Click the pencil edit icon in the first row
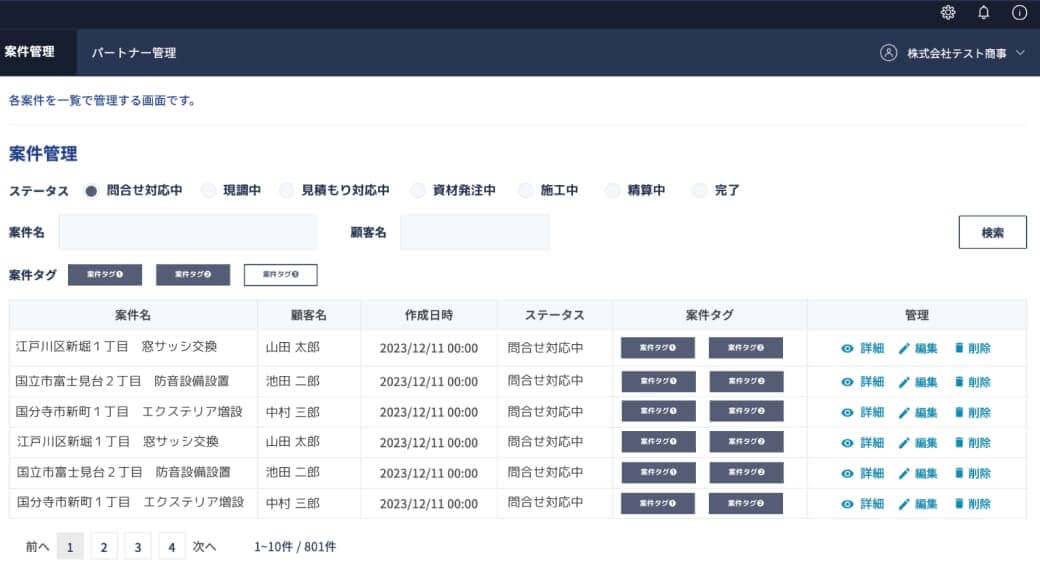1040x586 pixels. coord(904,349)
